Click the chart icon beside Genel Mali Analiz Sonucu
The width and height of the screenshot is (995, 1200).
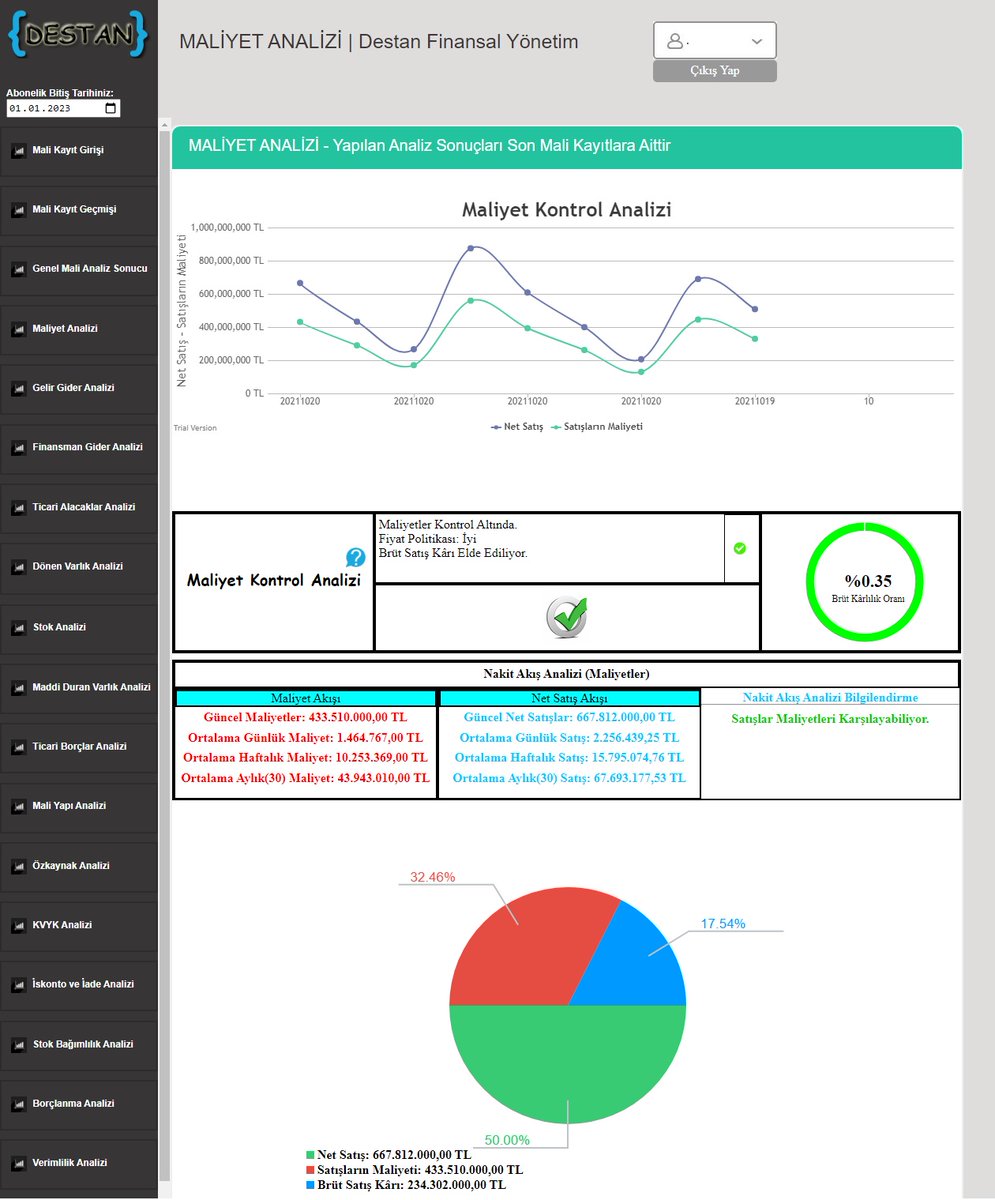coord(18,270)
